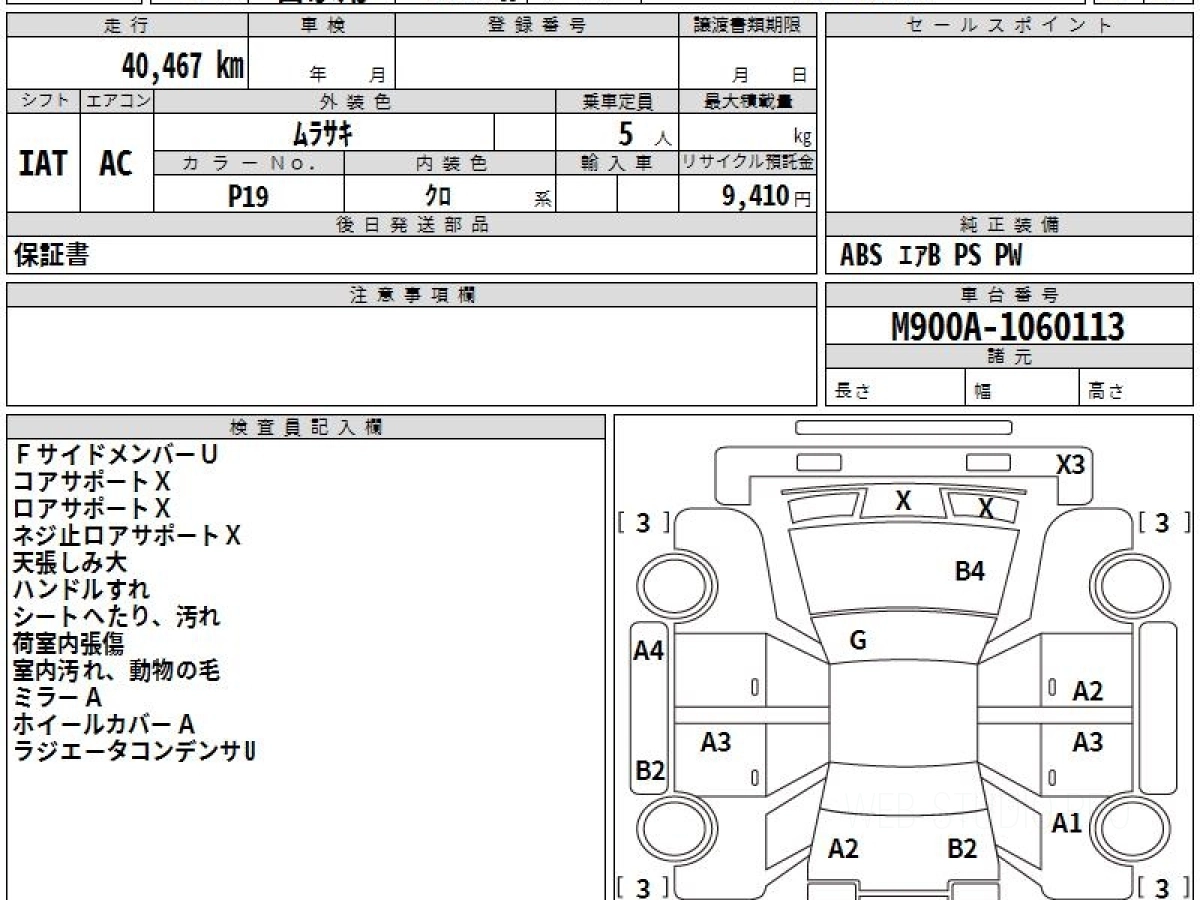Click inspector note ラジエータコンデンサU
Screen dimensions: 1200x900
134,751
